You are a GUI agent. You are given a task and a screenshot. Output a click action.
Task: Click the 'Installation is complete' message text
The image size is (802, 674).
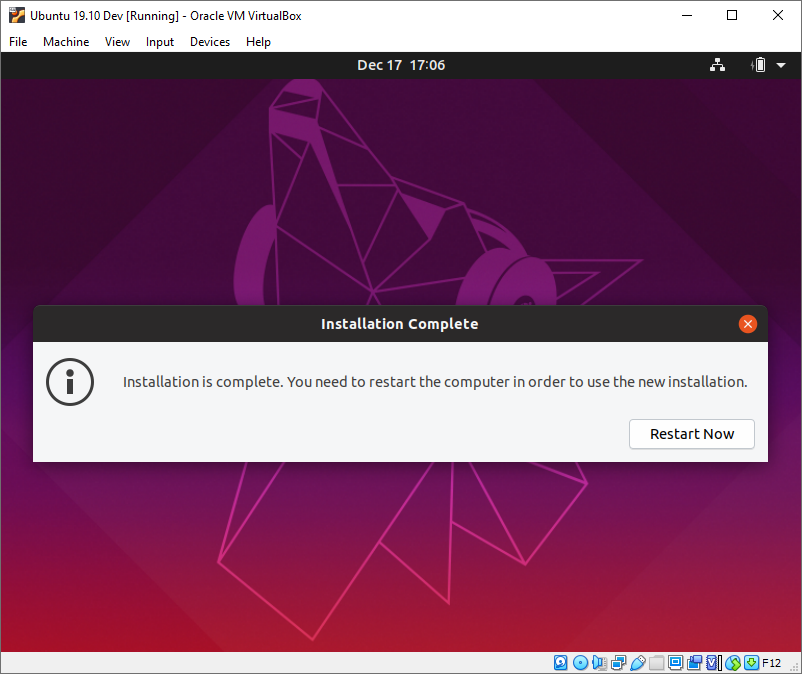coord(435,382)
